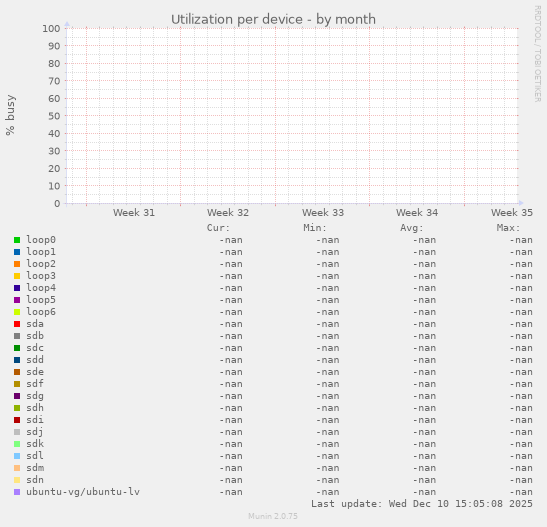Select the sdb legend label
The width and height of the screenshot is (547, 527).
(x=35, y=336)
